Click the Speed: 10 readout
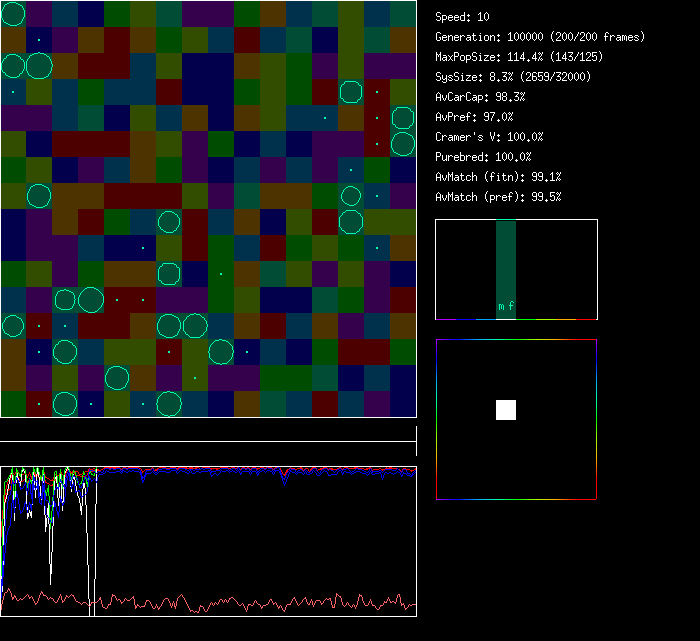 [463, 17]
